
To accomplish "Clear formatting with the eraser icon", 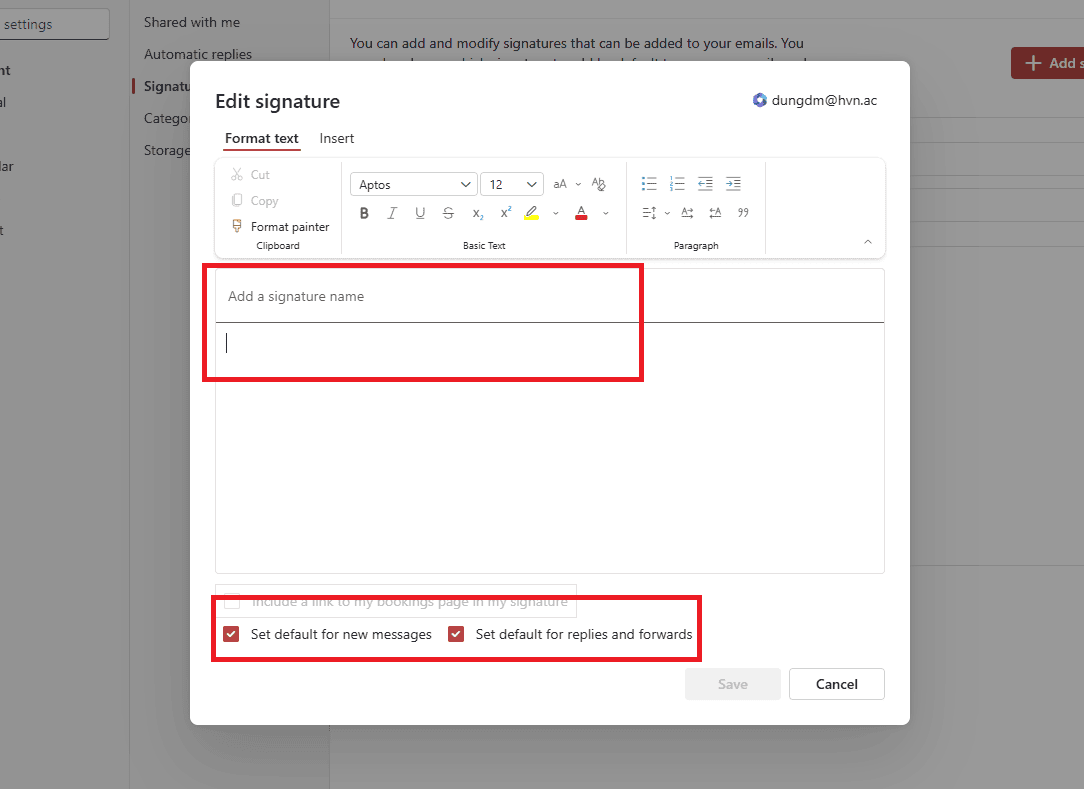I will click(599, 184).
